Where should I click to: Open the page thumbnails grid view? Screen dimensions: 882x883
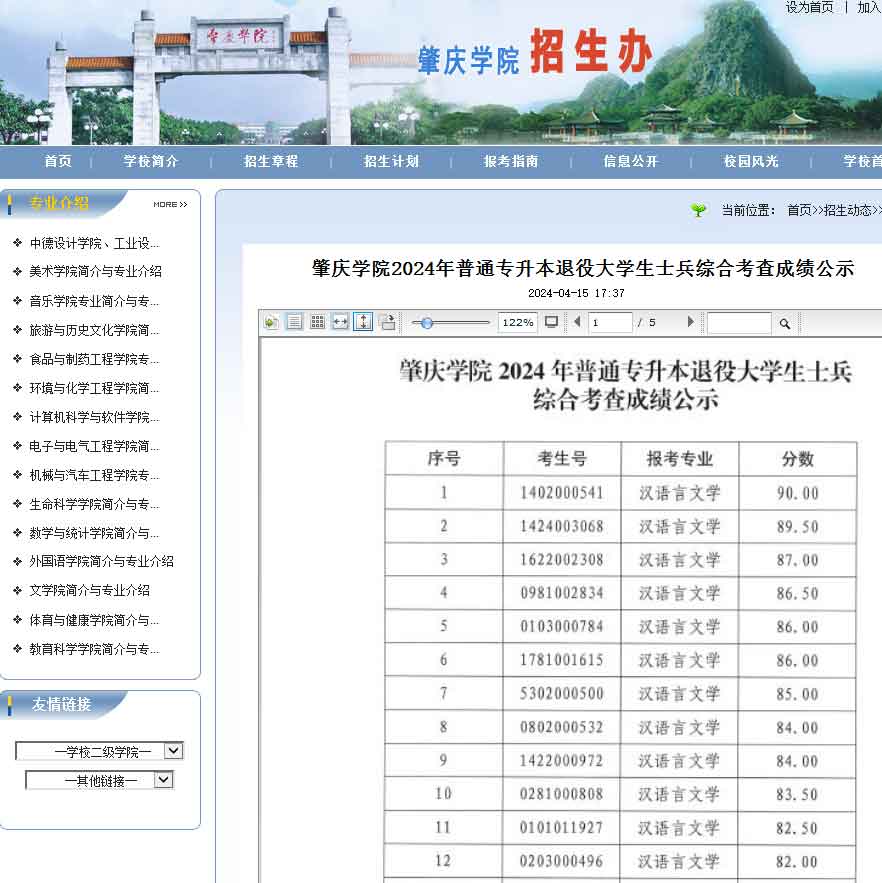pyautogui.click(x=318, y=322)
